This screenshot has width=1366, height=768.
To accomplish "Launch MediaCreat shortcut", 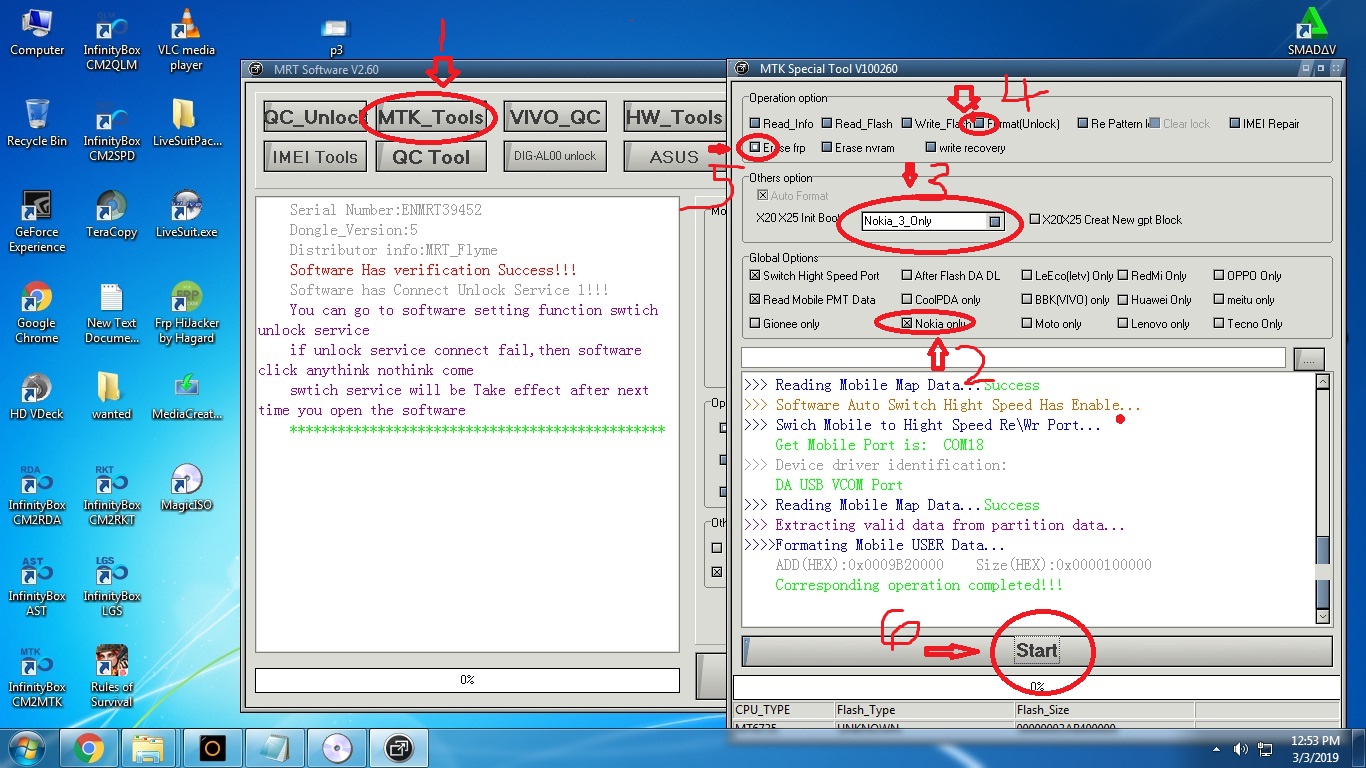I will coord(186,396).
